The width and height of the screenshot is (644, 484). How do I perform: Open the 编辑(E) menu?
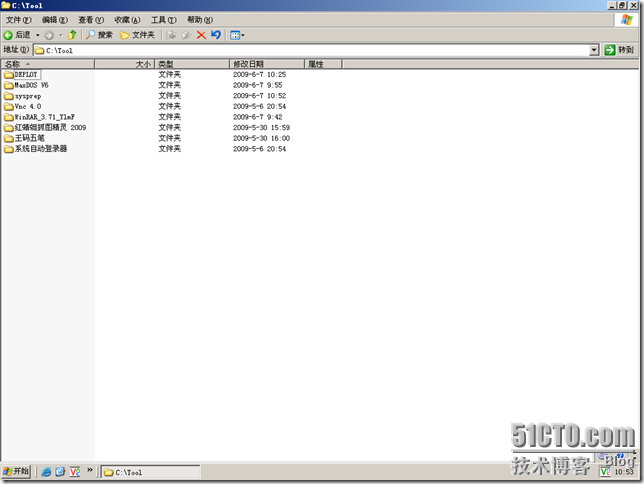pos(55,20)
